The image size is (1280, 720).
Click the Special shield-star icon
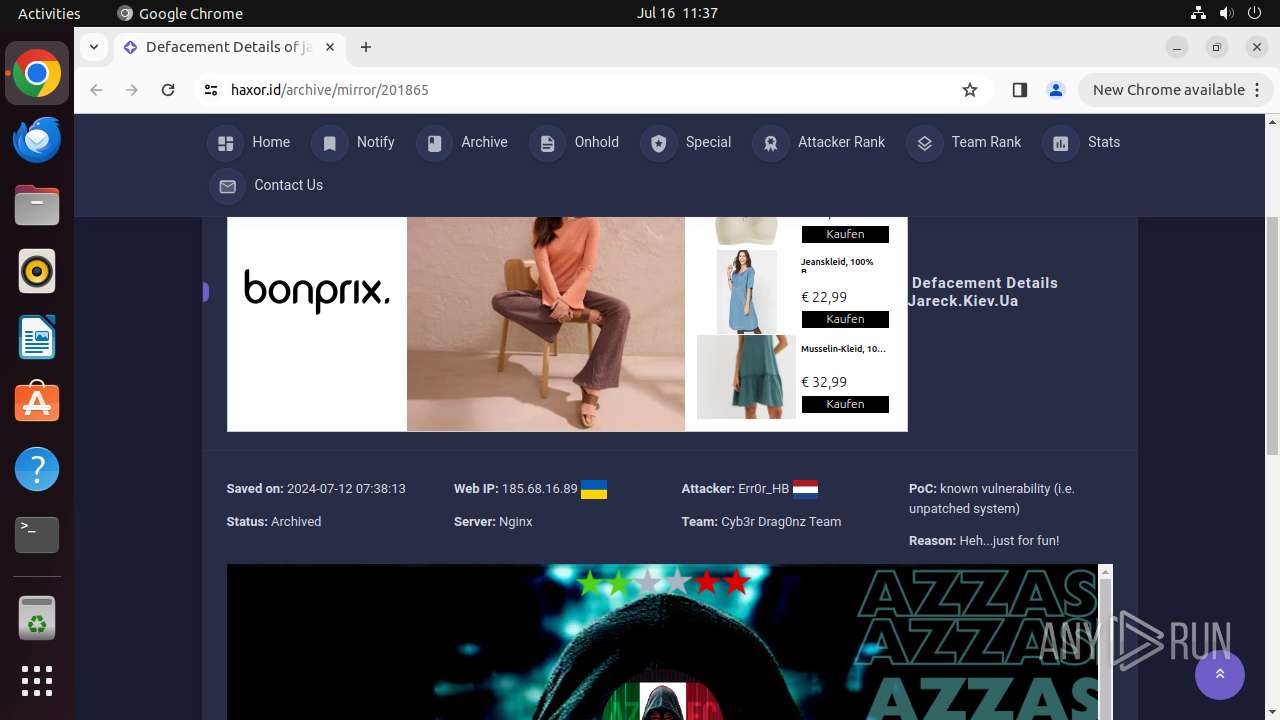pyautogui.click(x=658, y=143)
